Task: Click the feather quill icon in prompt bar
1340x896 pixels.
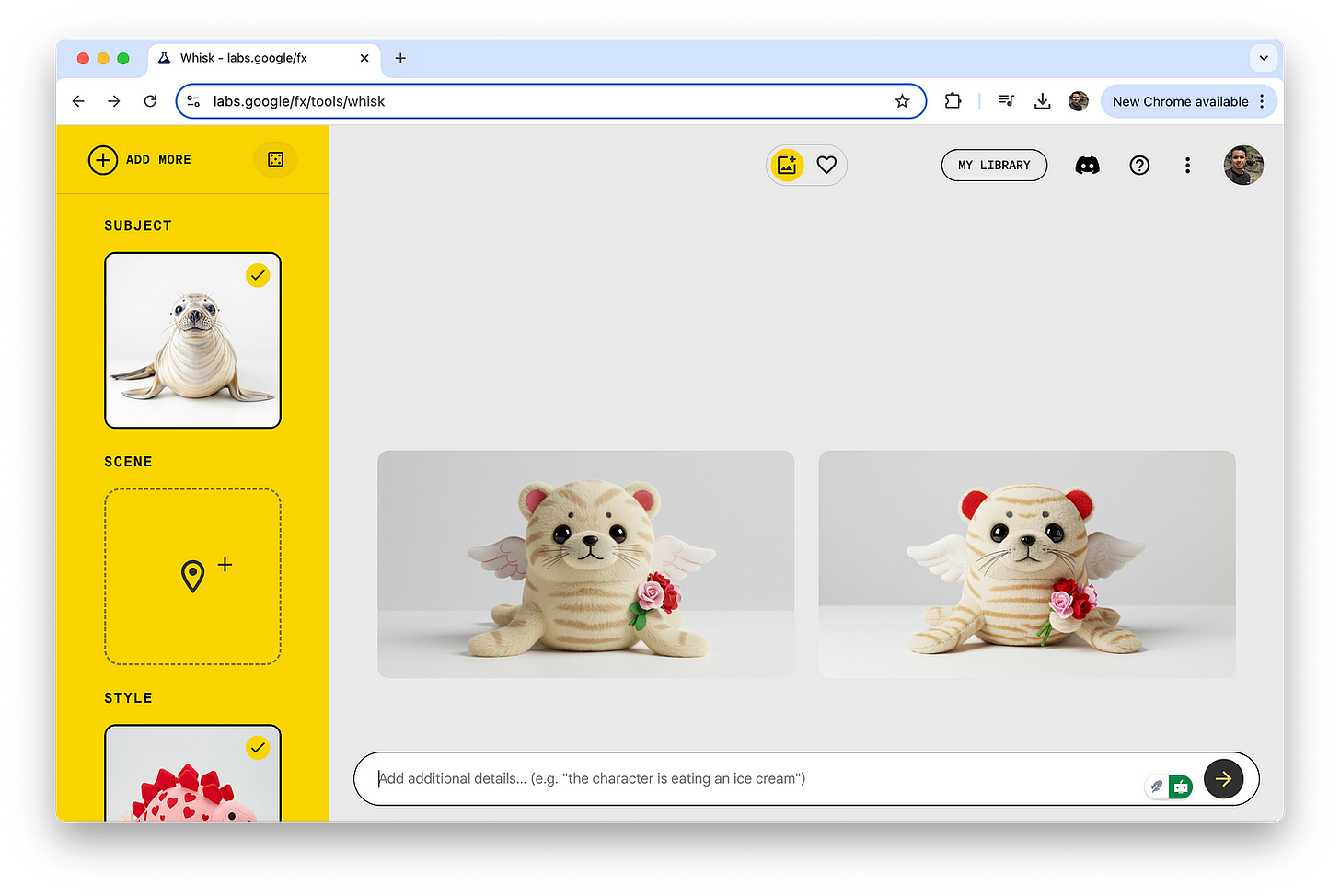Action: [x=1155, y=787]
